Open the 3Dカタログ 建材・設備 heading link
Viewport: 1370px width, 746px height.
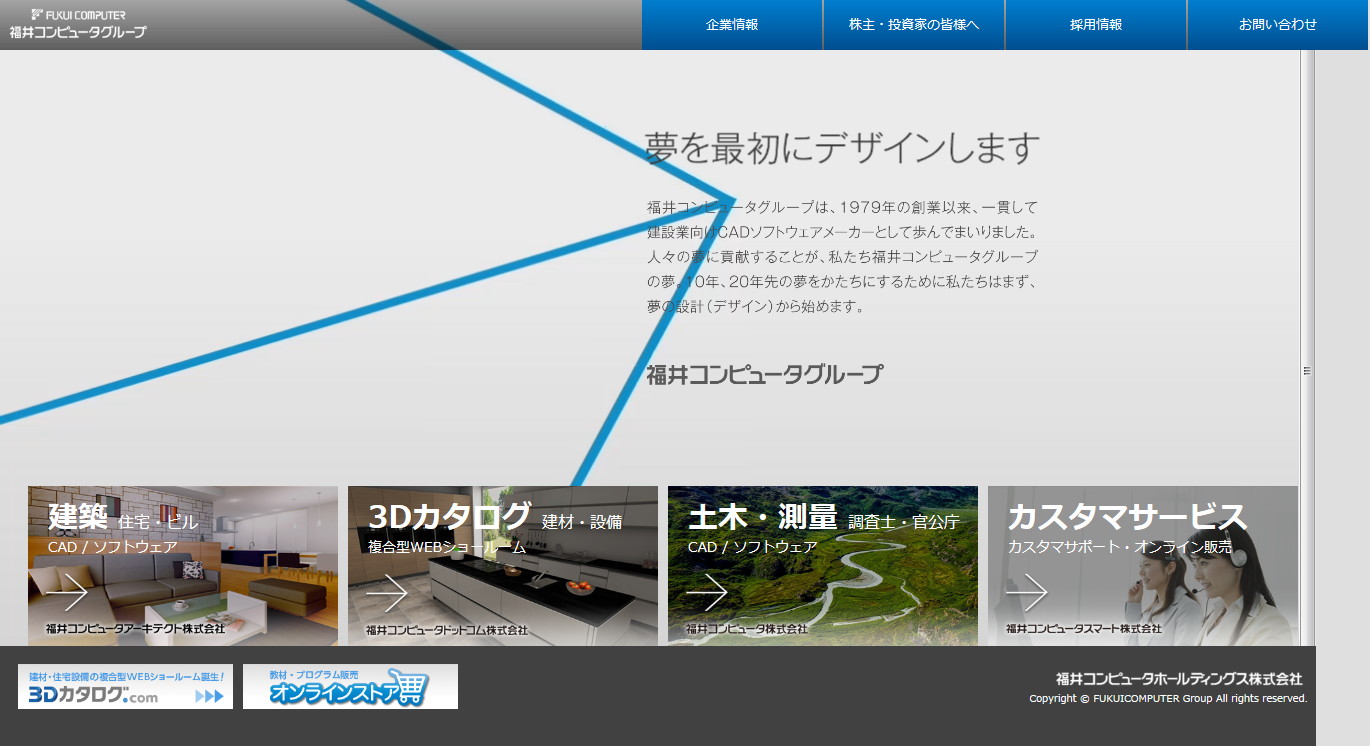point(495,518)
